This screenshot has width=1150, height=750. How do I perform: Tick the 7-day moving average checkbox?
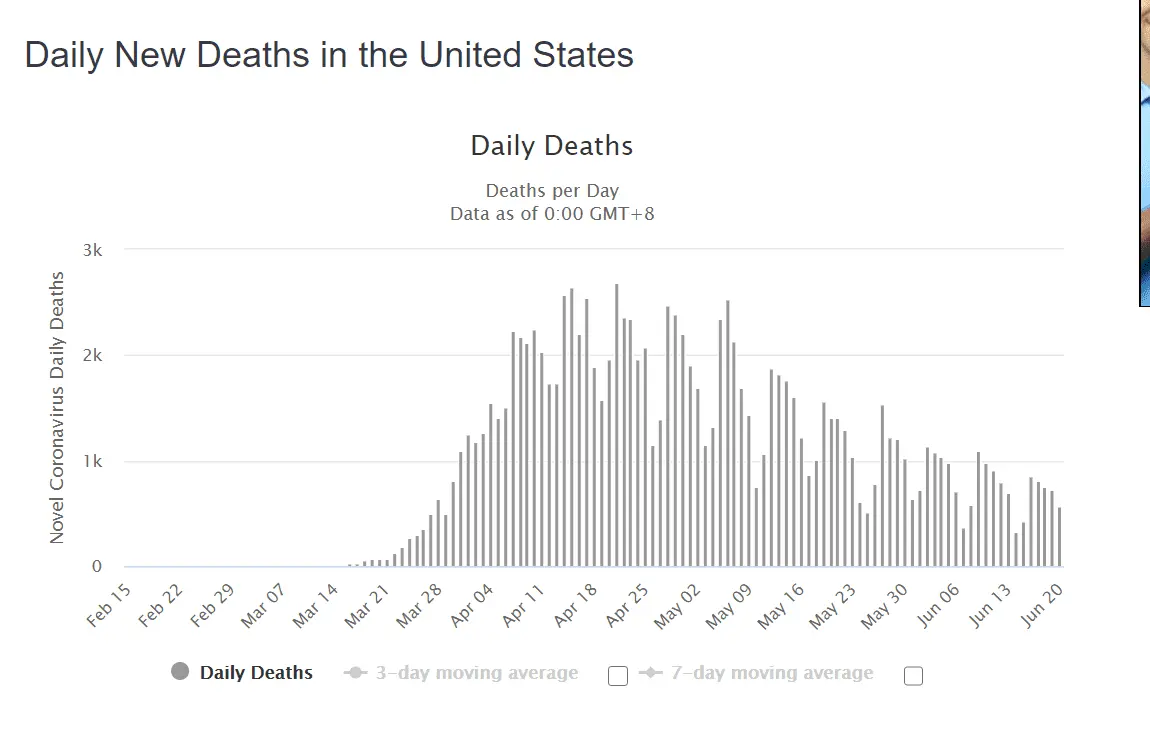click(x=913, y=676)
